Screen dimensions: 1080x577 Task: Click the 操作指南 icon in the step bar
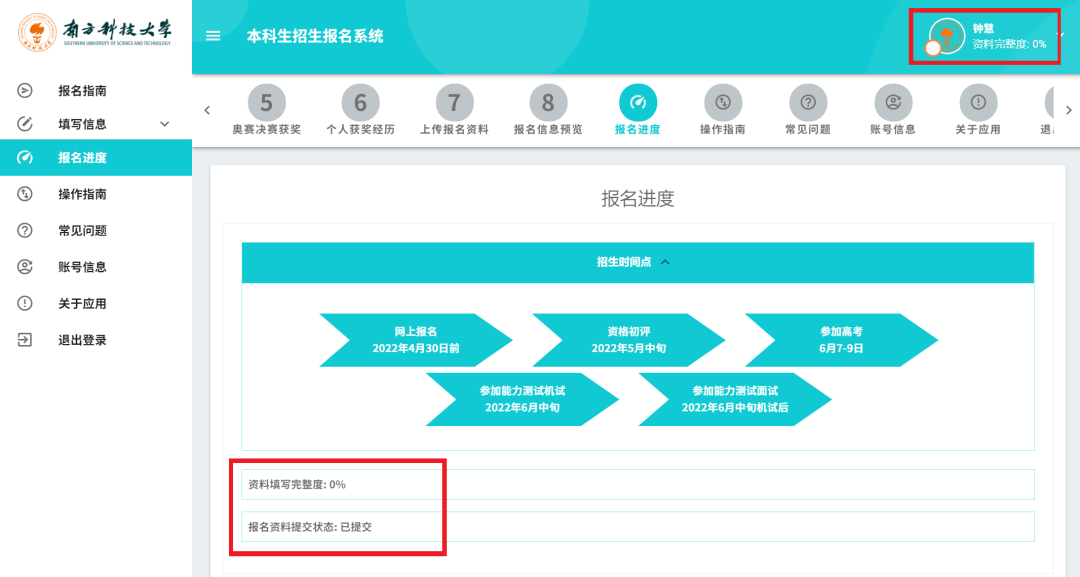722,102
